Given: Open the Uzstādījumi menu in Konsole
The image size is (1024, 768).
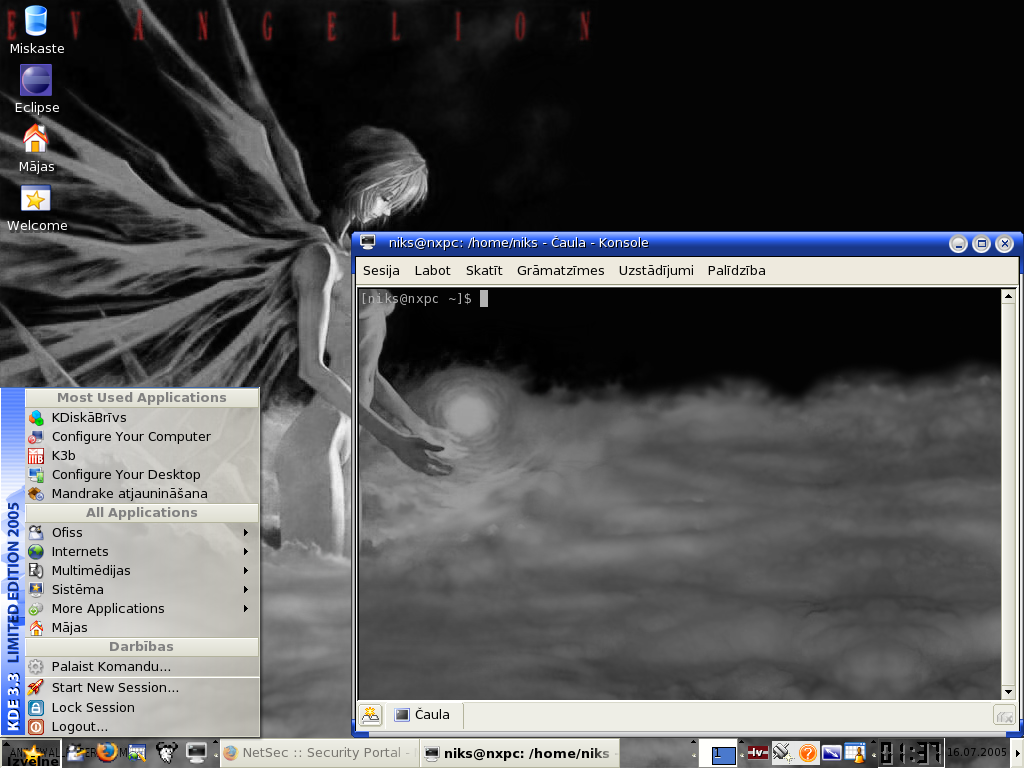Looking at the screenshot, I should point(656,270).
